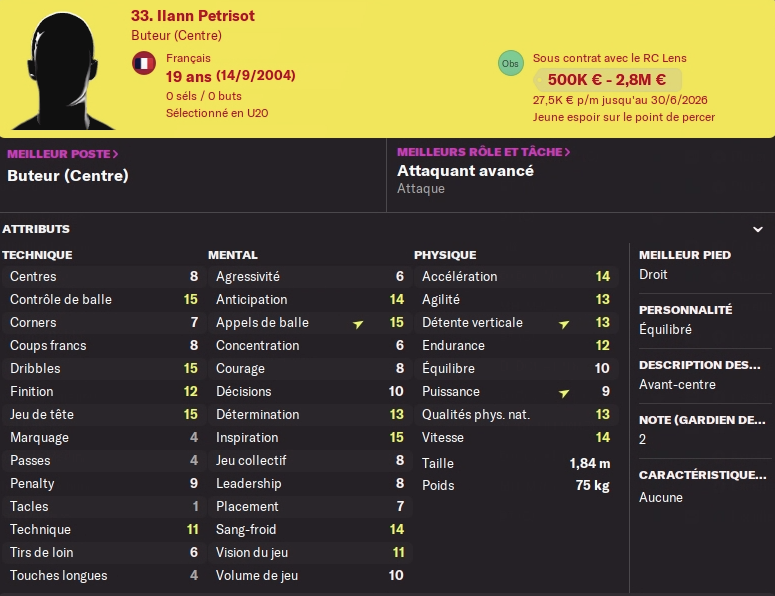Select the Mental column header

pos(232,255)
